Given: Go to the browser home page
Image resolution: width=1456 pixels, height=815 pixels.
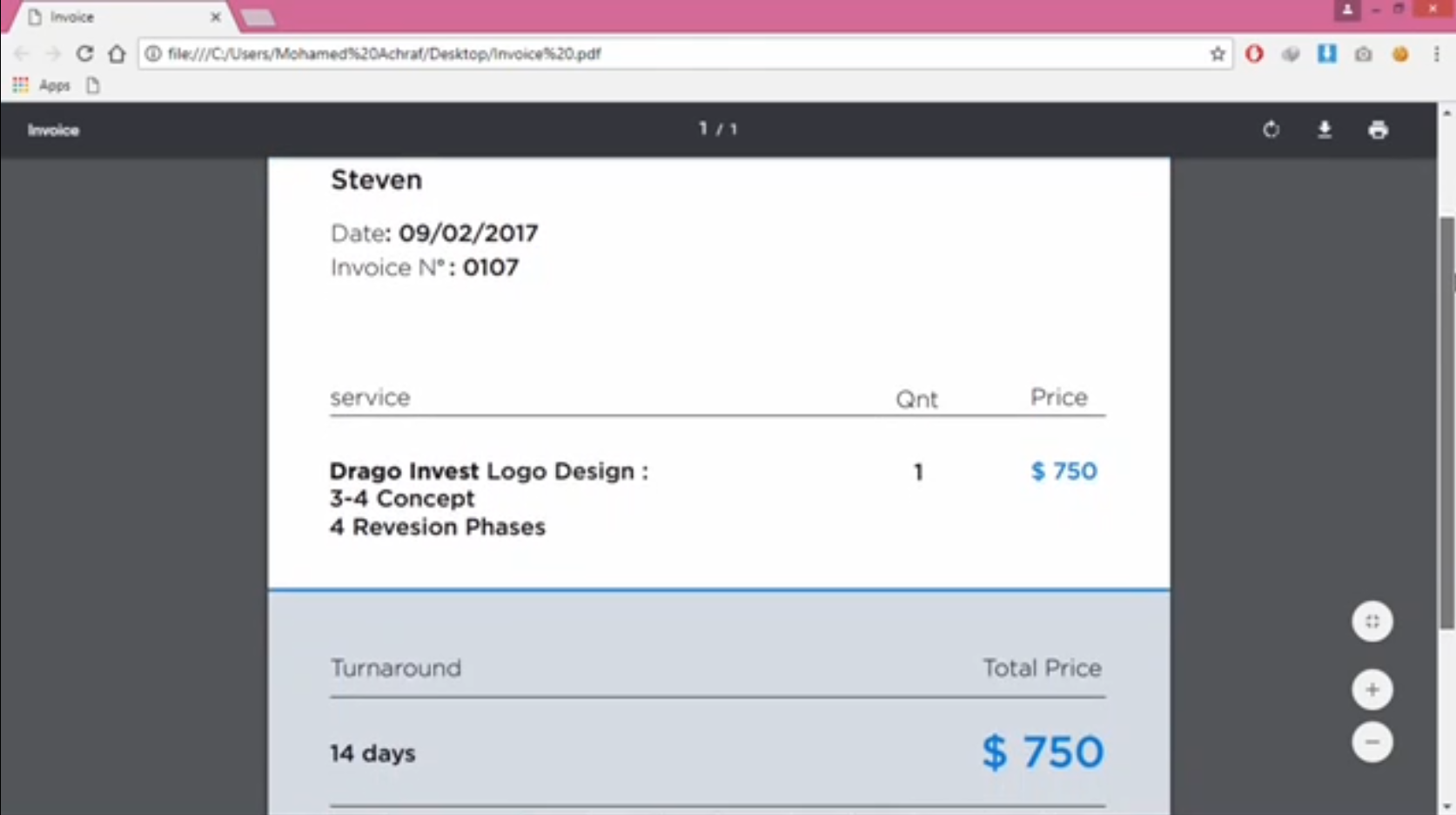Looking at the screenshot, I should (117, 54).
